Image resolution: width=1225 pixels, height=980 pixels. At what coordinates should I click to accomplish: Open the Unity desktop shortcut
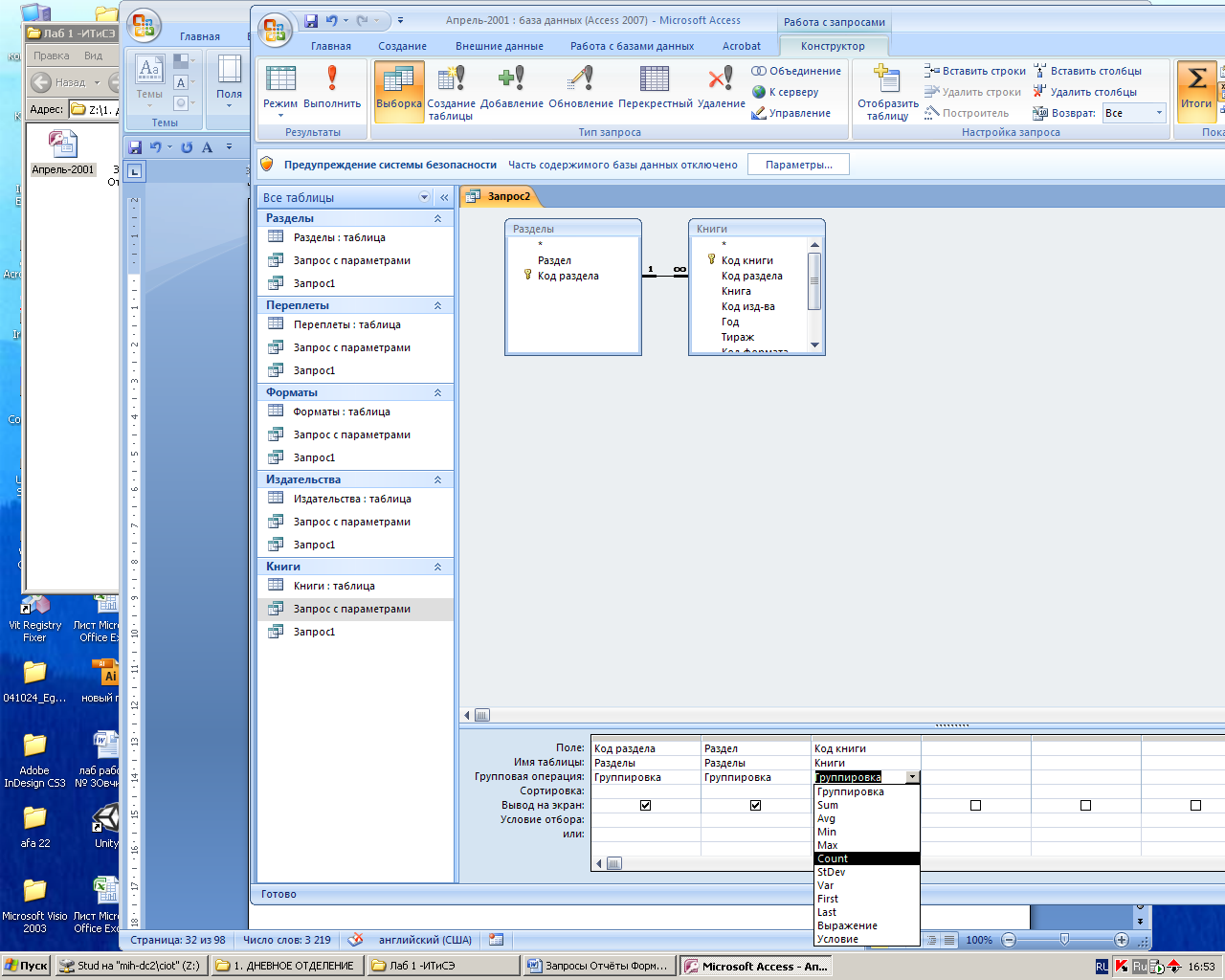coord(105,825)
